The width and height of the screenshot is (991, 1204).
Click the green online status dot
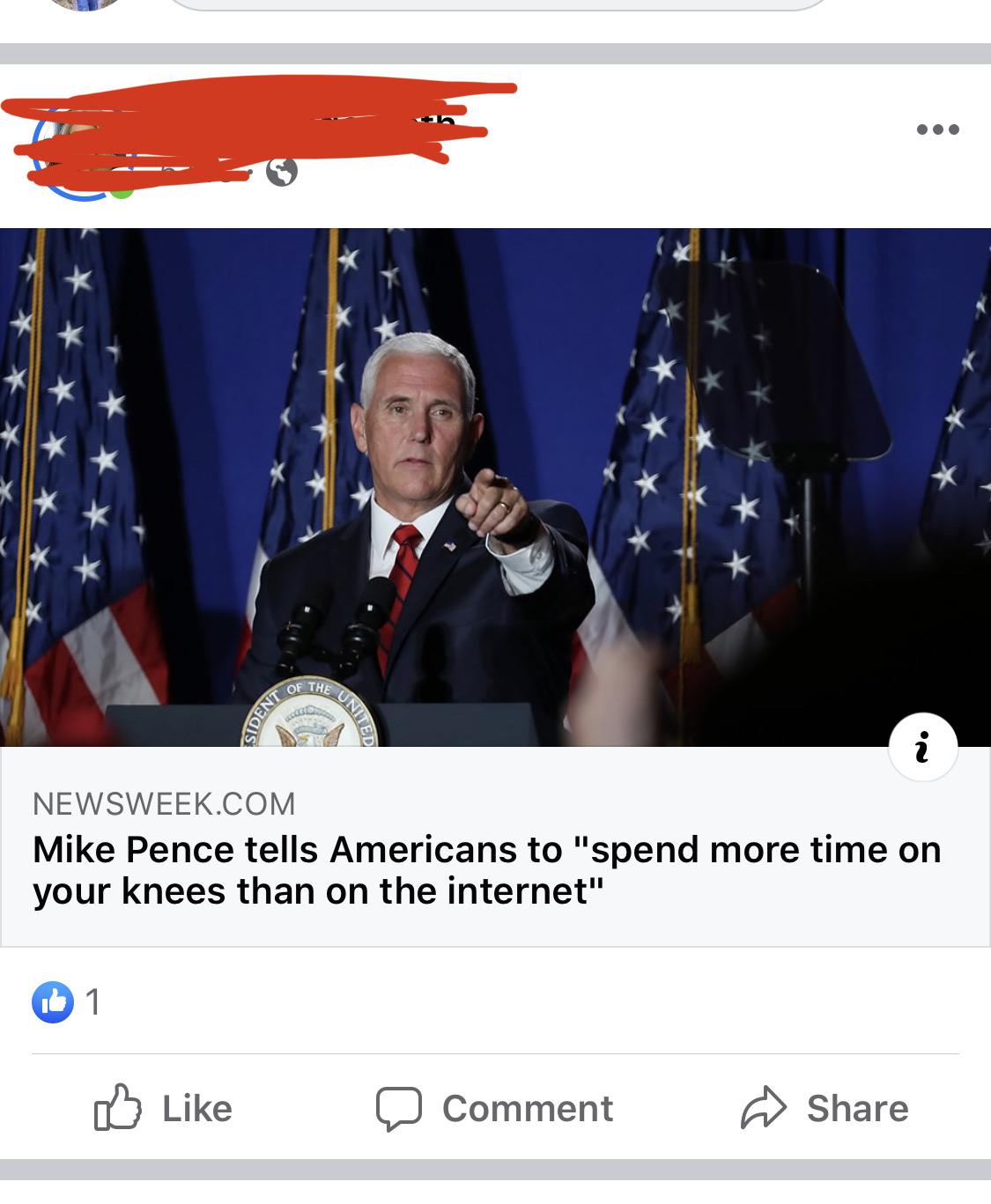pyautogui.click(x=122, y=189)
